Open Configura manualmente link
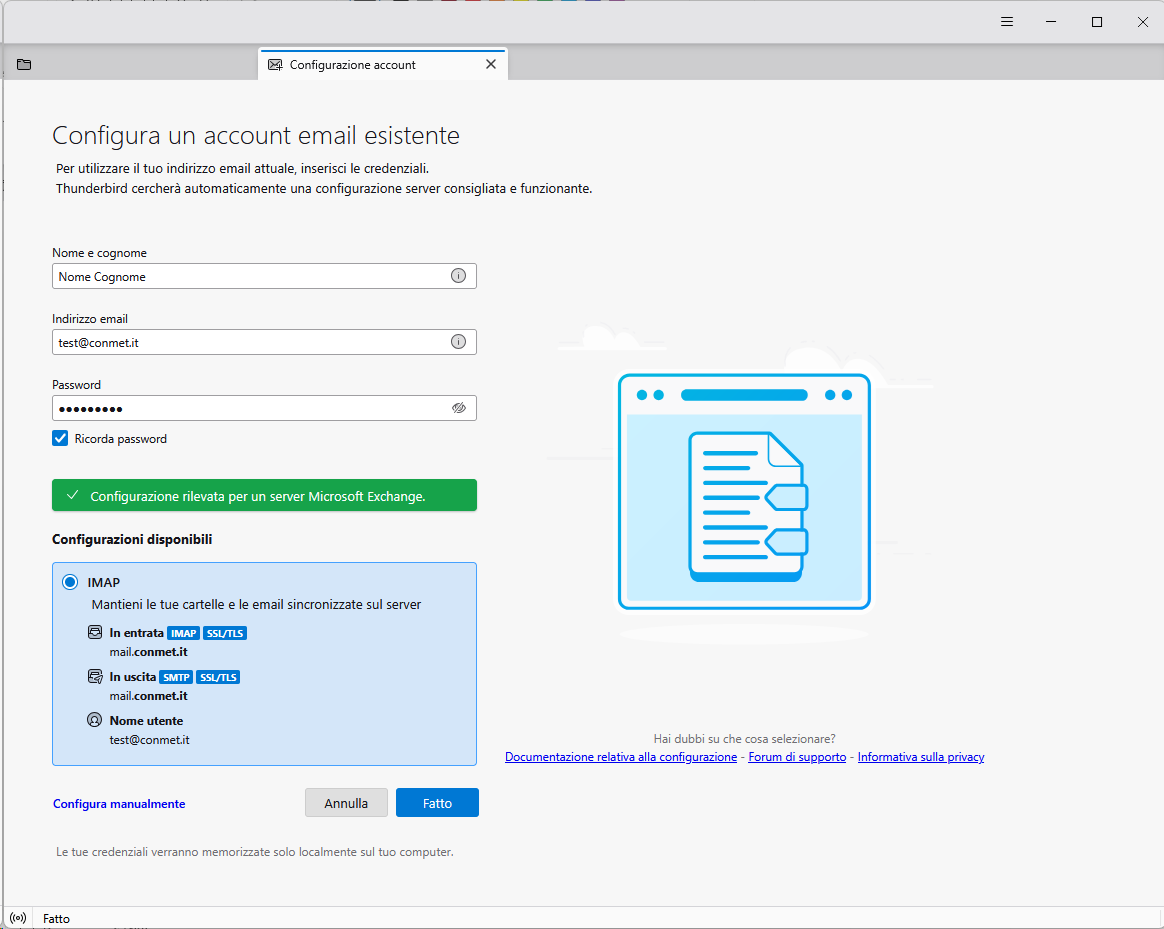The image size is (1164, 929). click(x=119, y=804)
